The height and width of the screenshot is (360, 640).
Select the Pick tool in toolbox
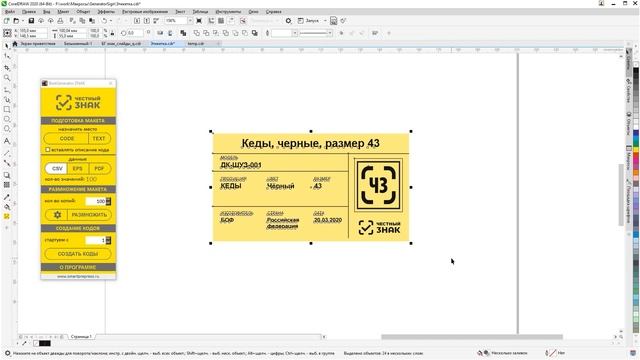tap(7, 46)
